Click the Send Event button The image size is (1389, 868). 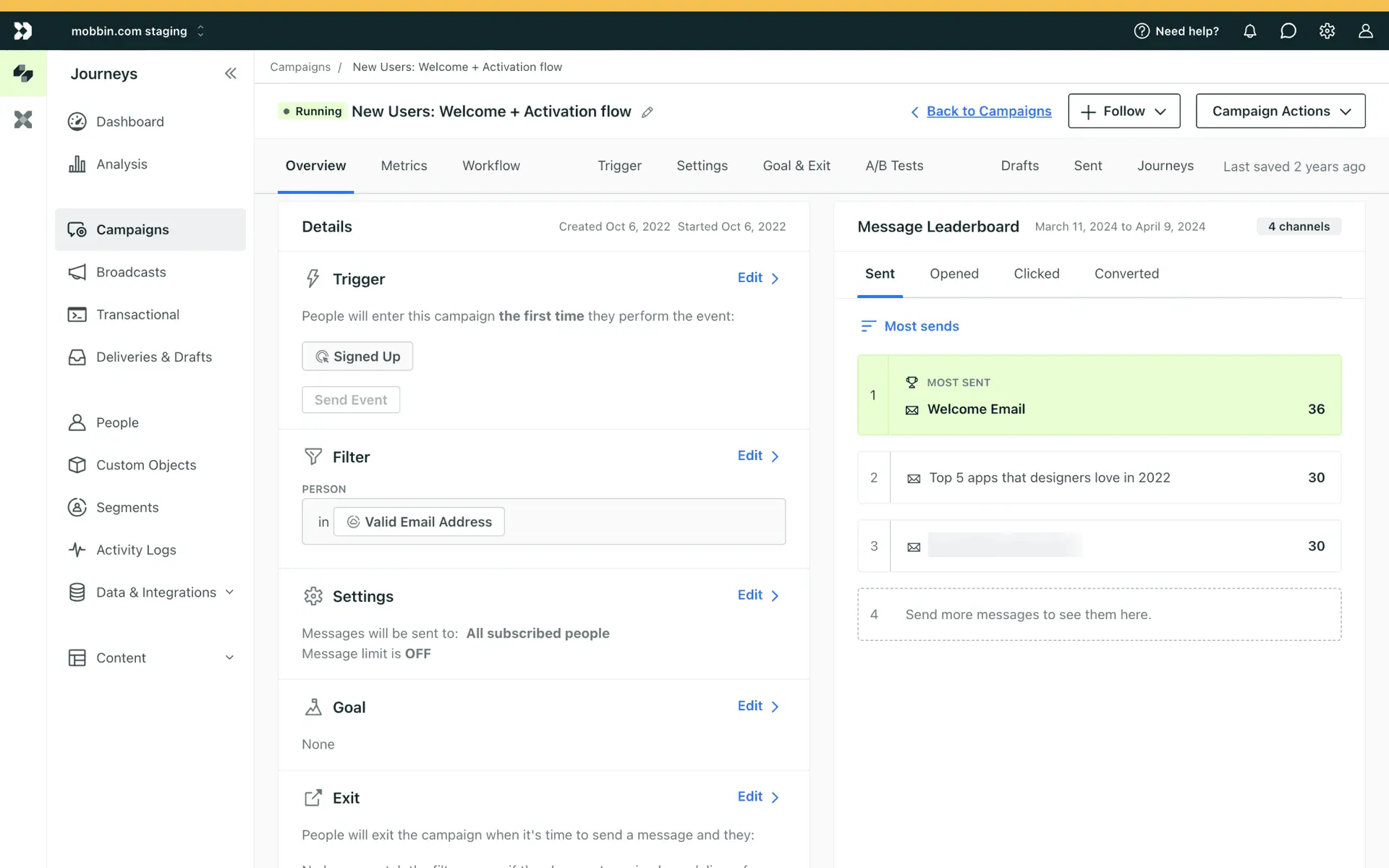pos(350,400)
